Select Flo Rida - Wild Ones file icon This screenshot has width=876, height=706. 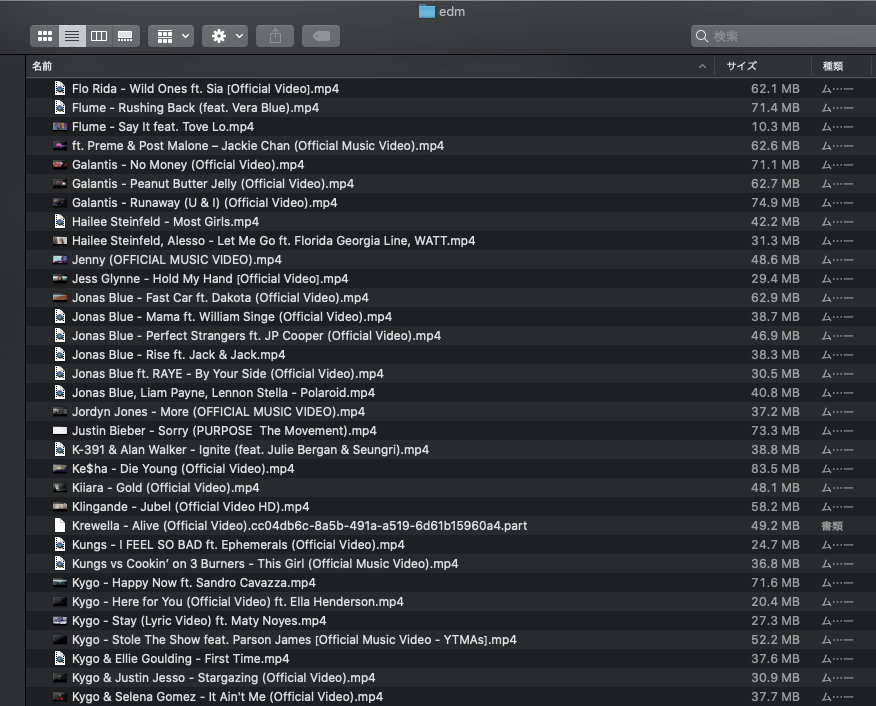(60, 89)
